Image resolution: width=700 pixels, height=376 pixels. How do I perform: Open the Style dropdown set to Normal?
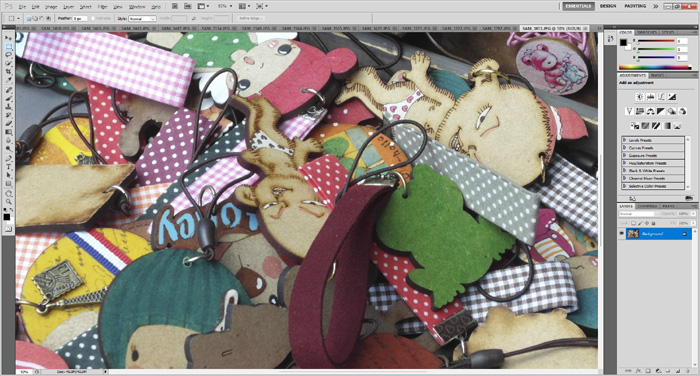(x=142, y=18)
